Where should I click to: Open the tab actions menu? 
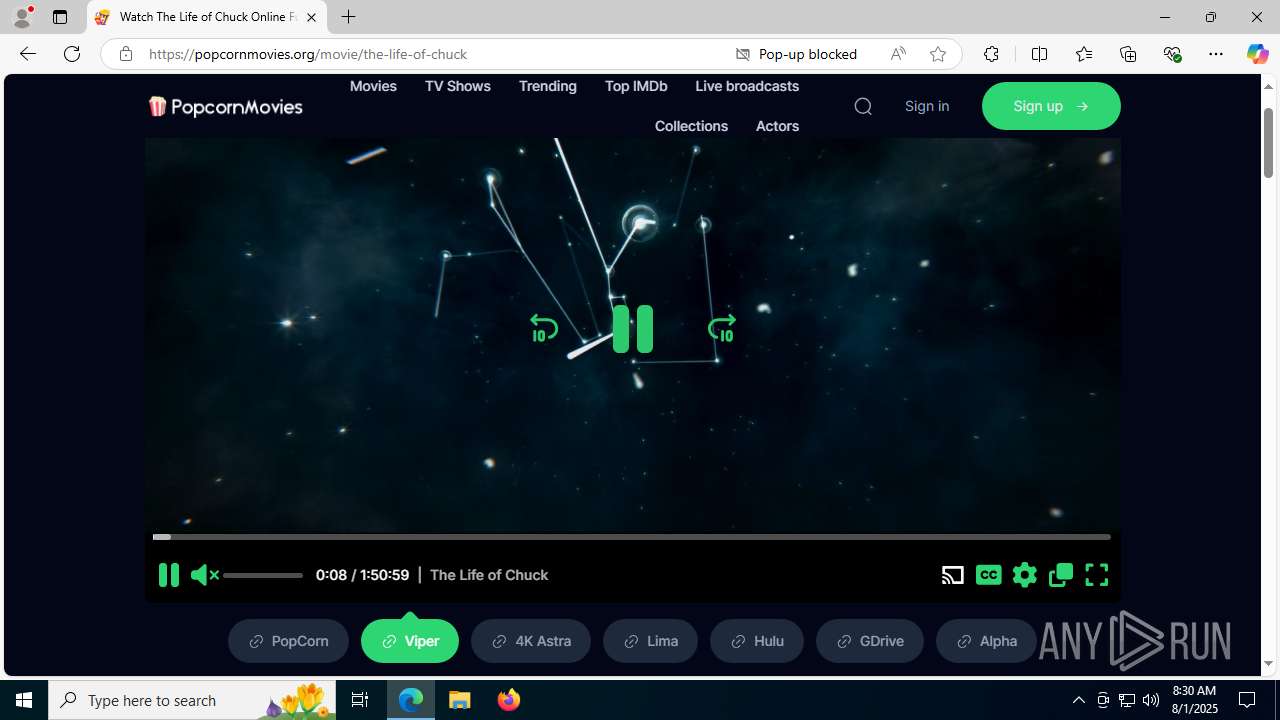[60, 17]
